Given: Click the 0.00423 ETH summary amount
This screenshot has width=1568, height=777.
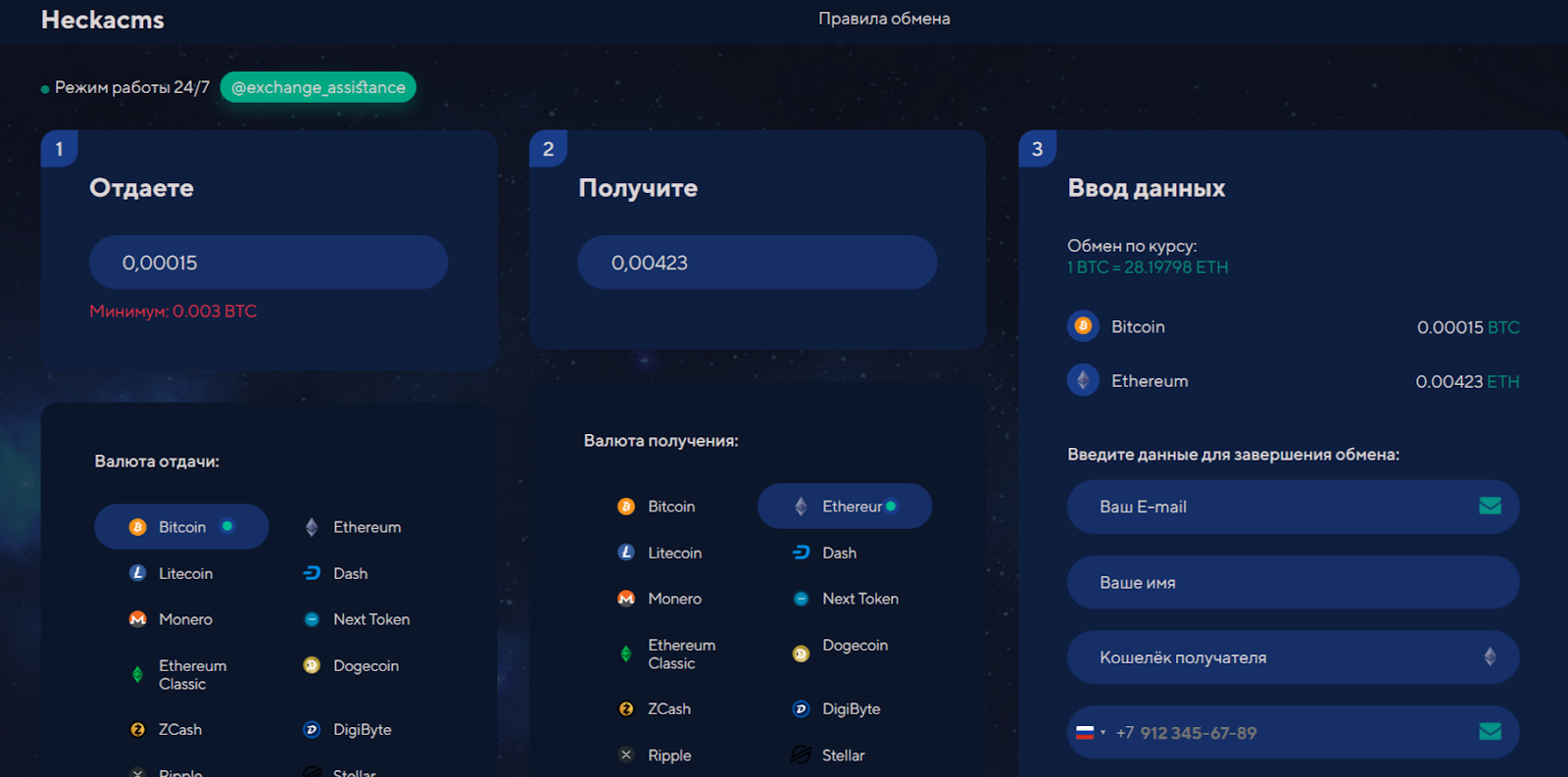Looking at the screenshot, I should coord(1467,382).
